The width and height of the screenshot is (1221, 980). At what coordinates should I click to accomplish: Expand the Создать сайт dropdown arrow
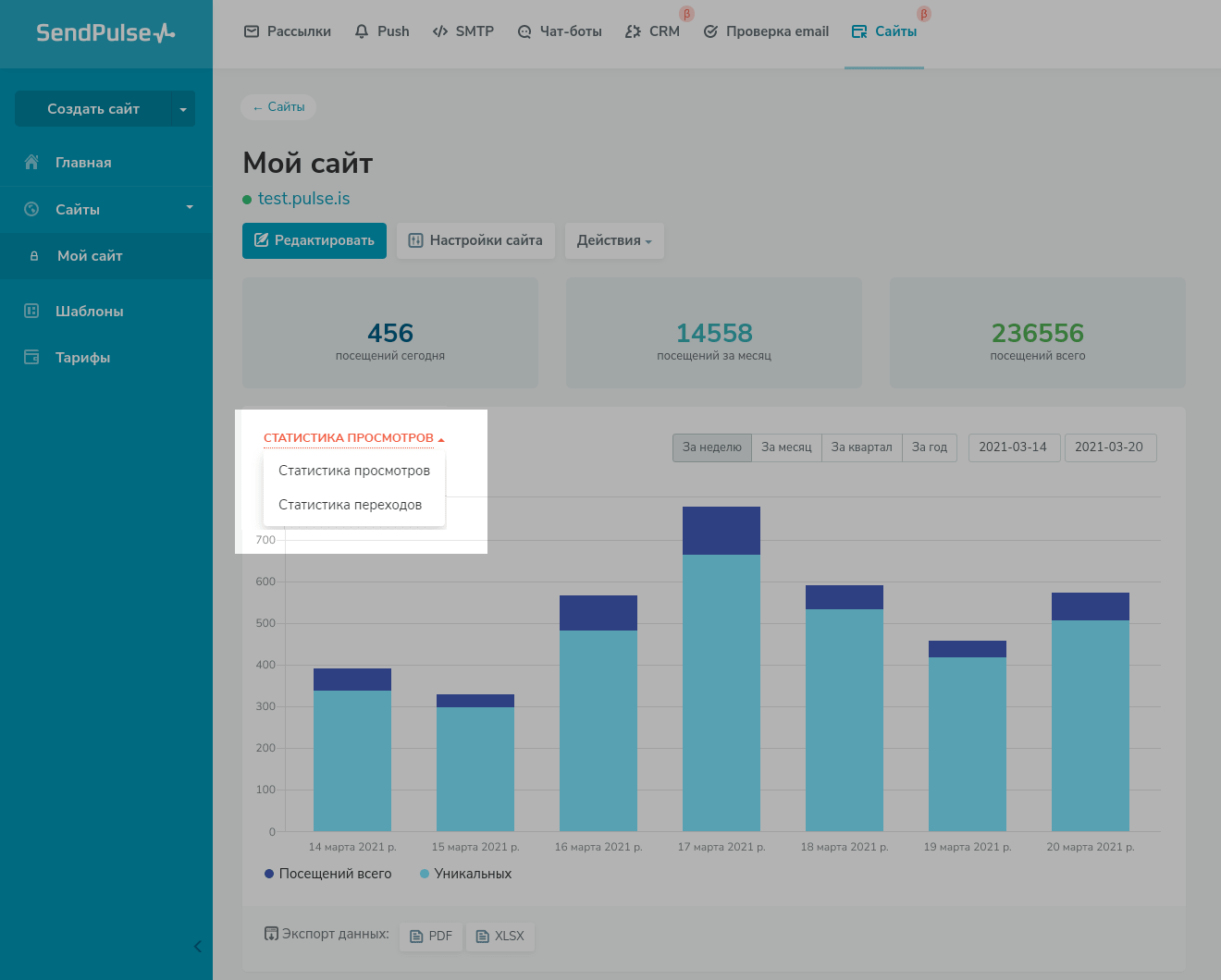pyautogui.click(x=183, y=109)
